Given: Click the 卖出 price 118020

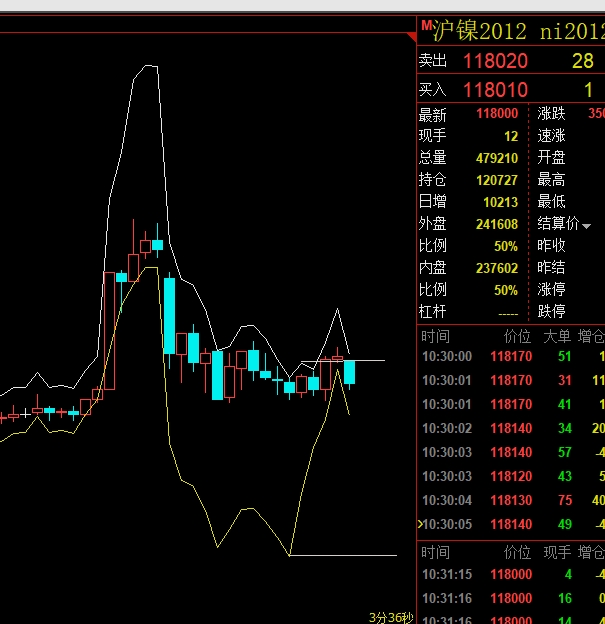Looking at the screenshot, I should click(495, 62).
